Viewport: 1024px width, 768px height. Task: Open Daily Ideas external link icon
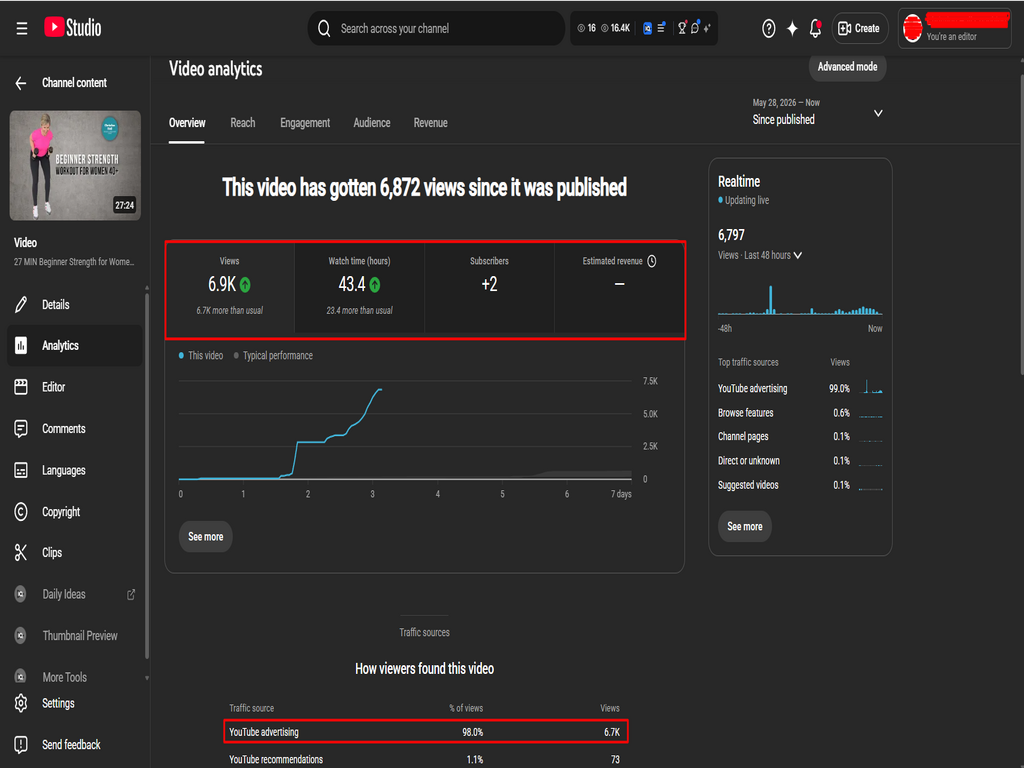click(x=131, y=594)
